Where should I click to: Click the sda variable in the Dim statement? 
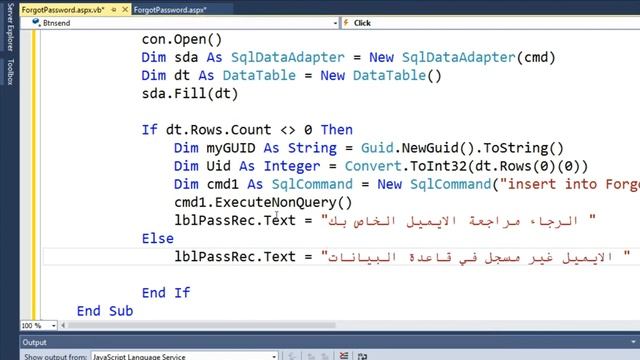click(x=186, y=58)
